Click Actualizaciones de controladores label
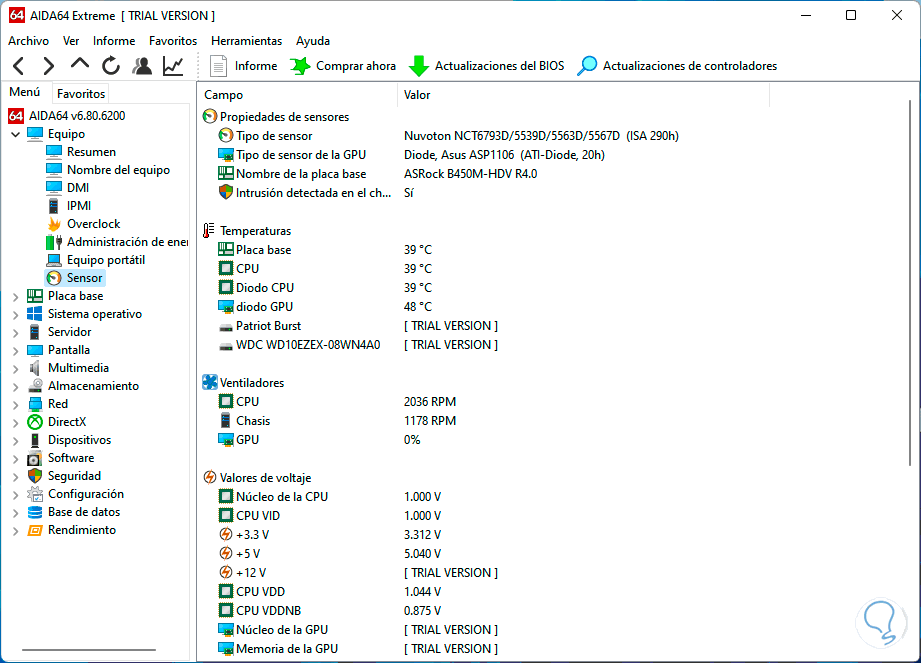Image resolution: width=921 pixels, height=663 pixels. pos(690,66)
